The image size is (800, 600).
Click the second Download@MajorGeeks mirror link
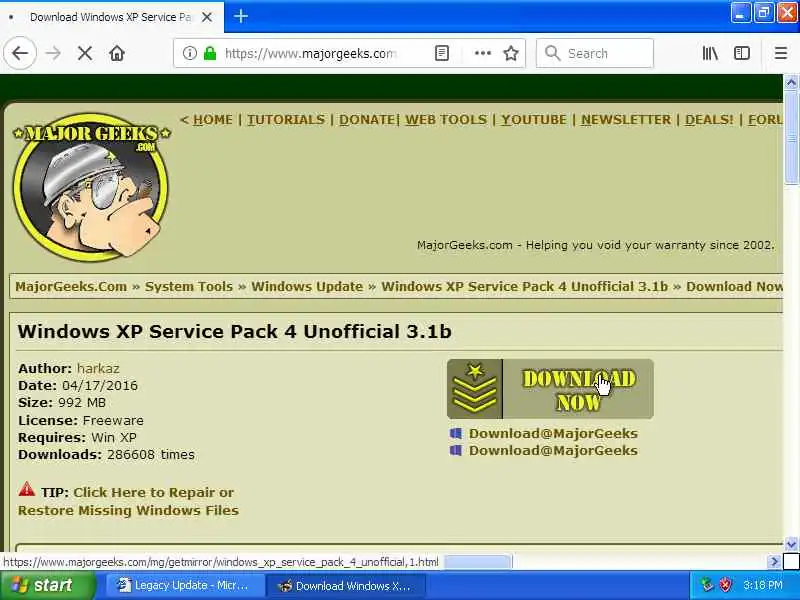[x=553, y=451]
